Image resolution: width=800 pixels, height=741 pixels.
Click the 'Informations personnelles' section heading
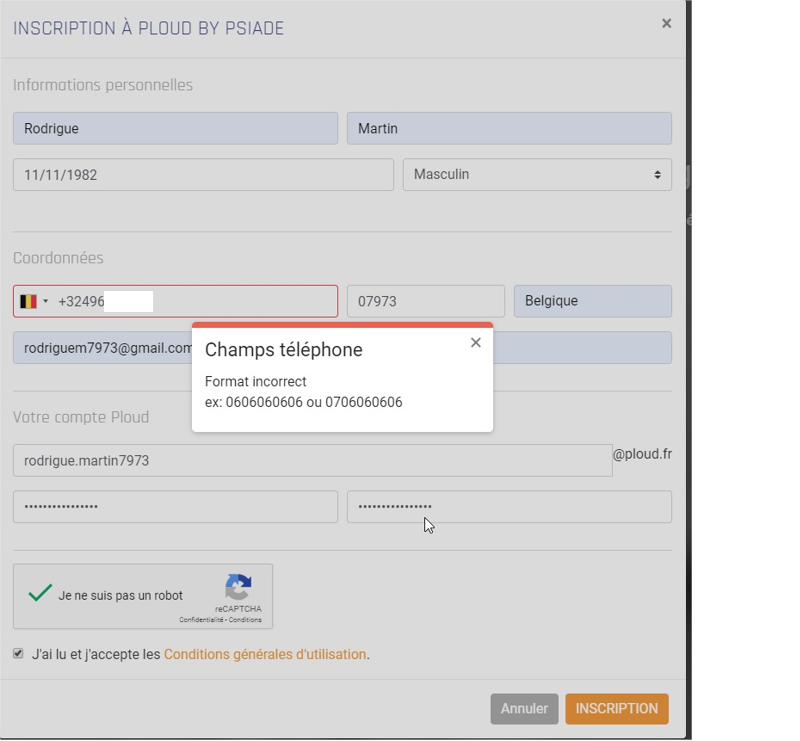coord(103,85)
